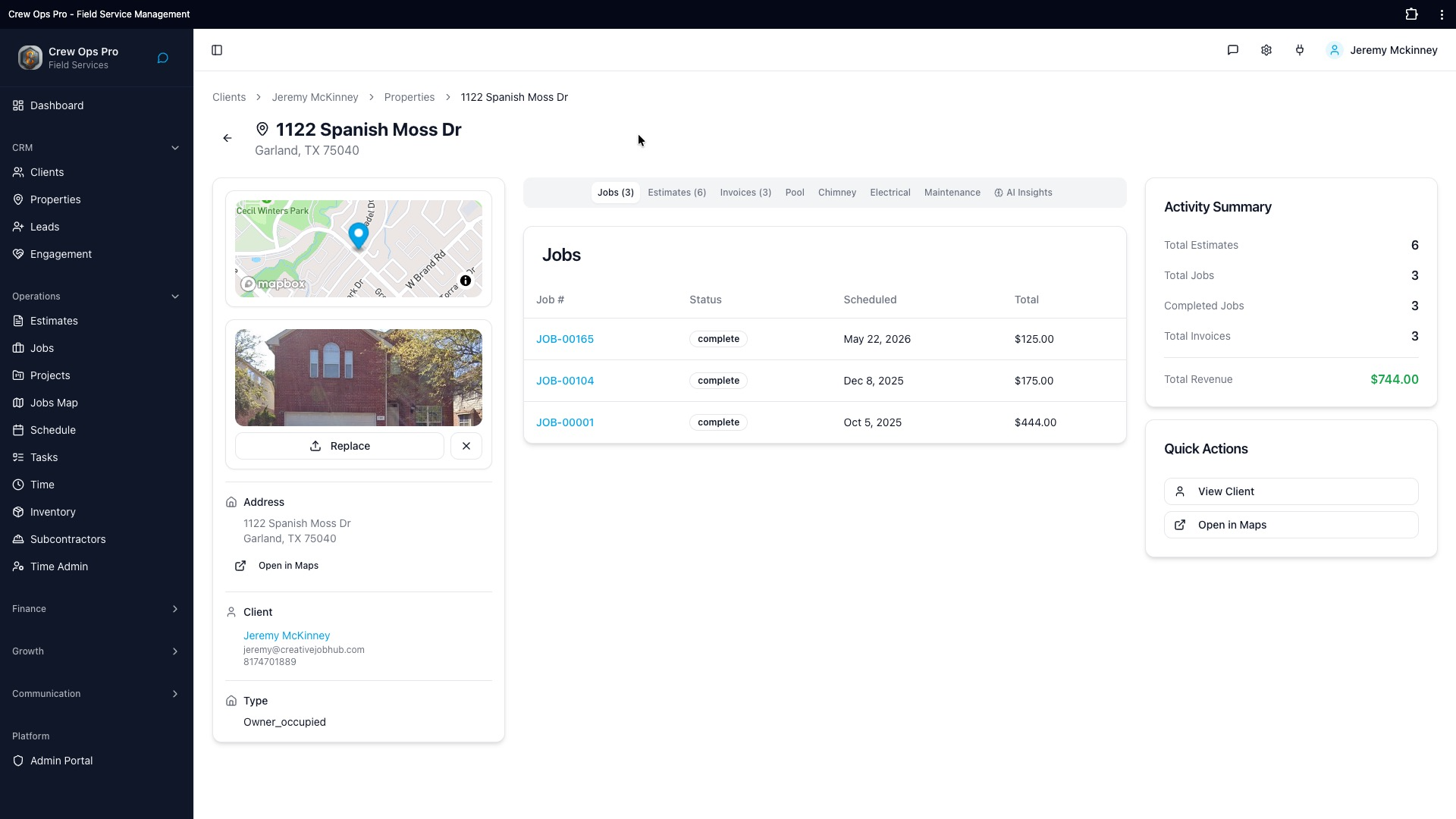1456x819 pixels.
Task: Open the Jeremy McKinney client link
Action: [x=287, y=635]
